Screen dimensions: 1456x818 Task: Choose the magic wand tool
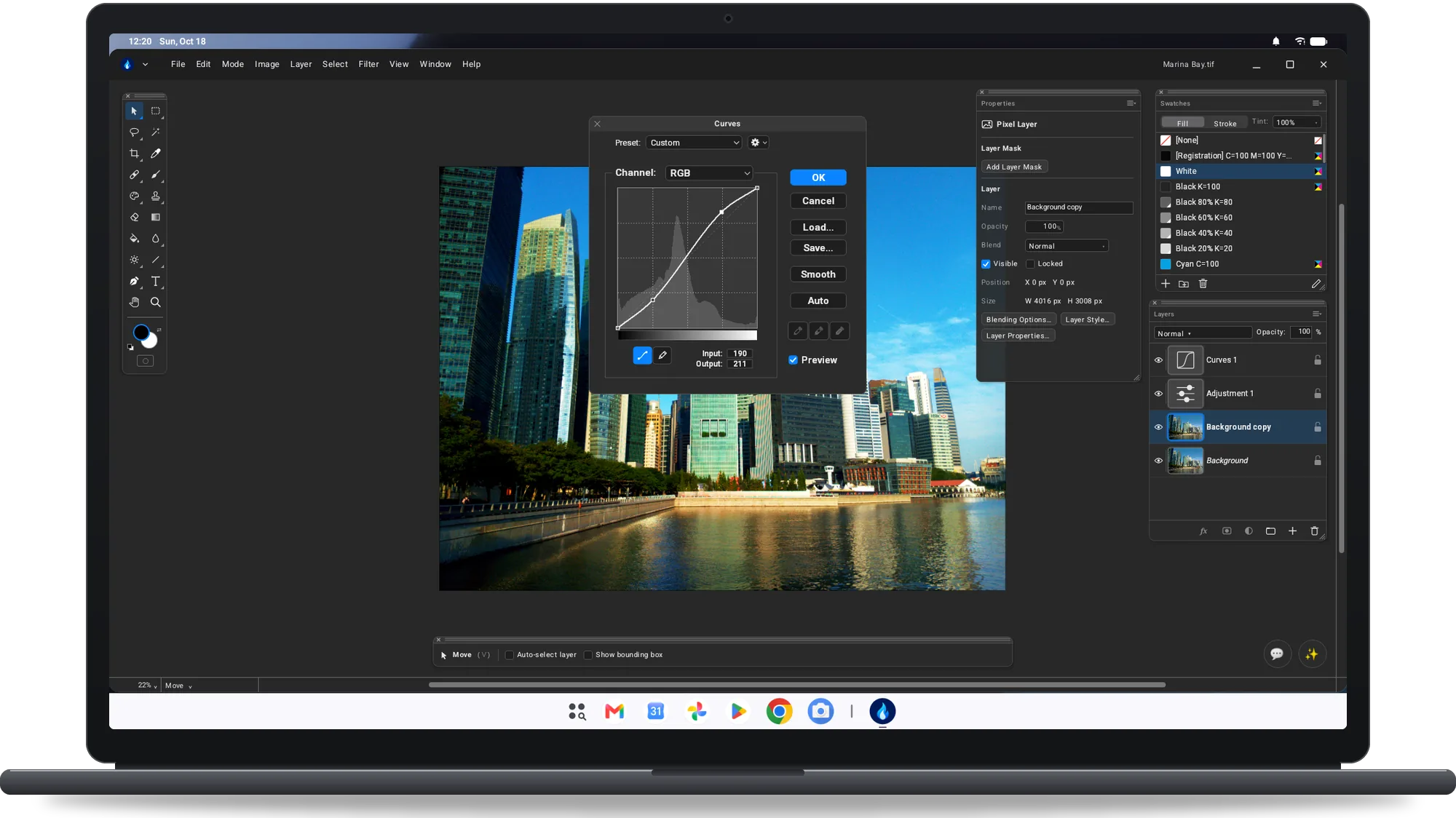155,132
